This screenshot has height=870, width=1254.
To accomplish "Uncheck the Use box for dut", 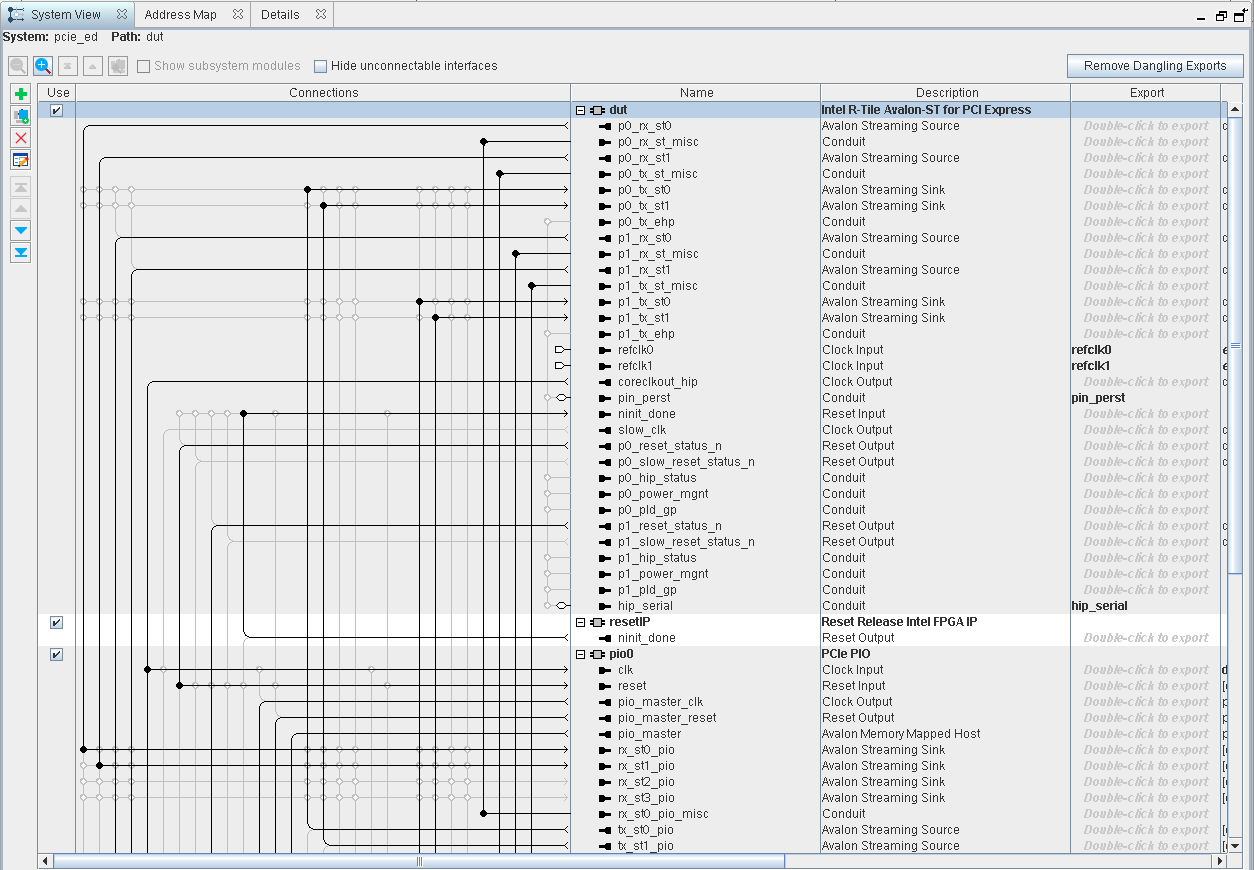I will click(x=57, y=110).
